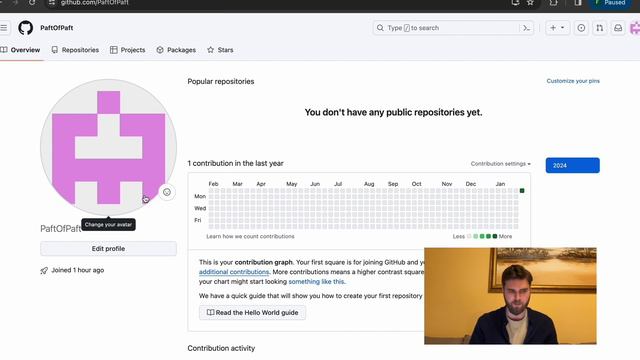The height and width of the screenshot is (360, 640).
Task: Open the browser extensions puzzle icon
Action: 553,3
